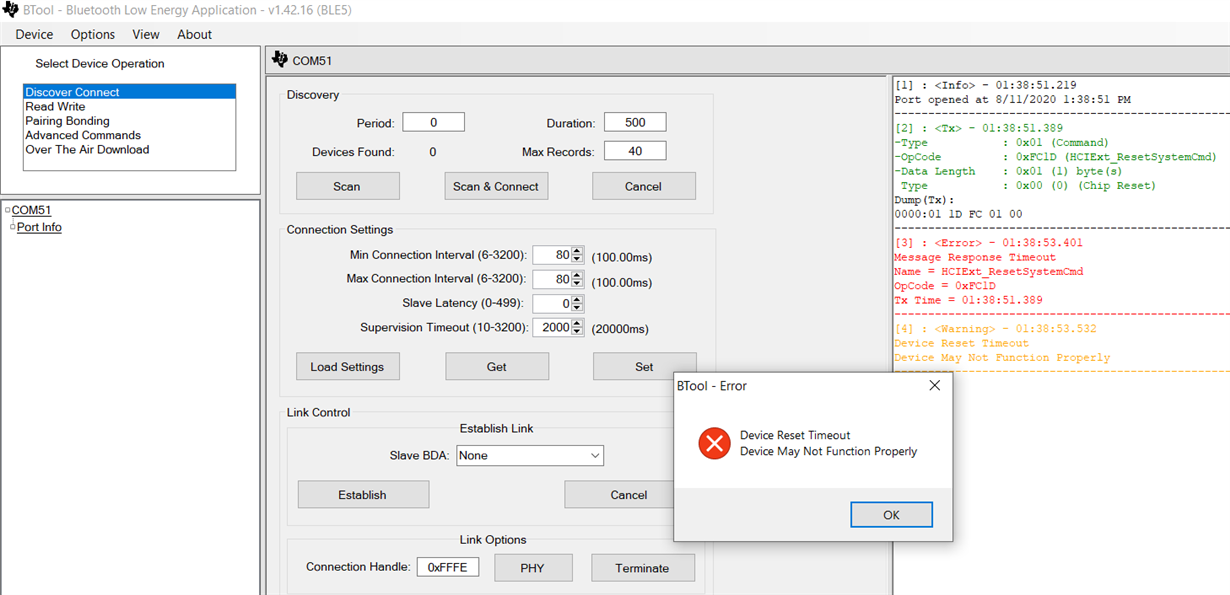Image resolution: width=1230 pixels, height=595 pixels.
Task: Click the '0000:01 1D FC 01 00' log line
Action: tap(958, 214)
